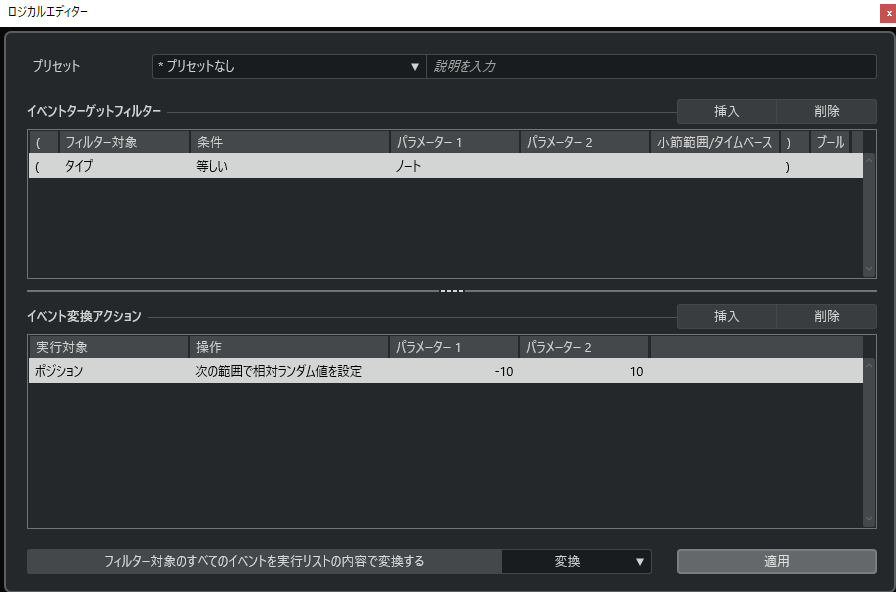Select the 次の範囲で相対ランダム値を設定 operation cell
The height and width of the screenshot is (592, 896).
tap(289, 371)
